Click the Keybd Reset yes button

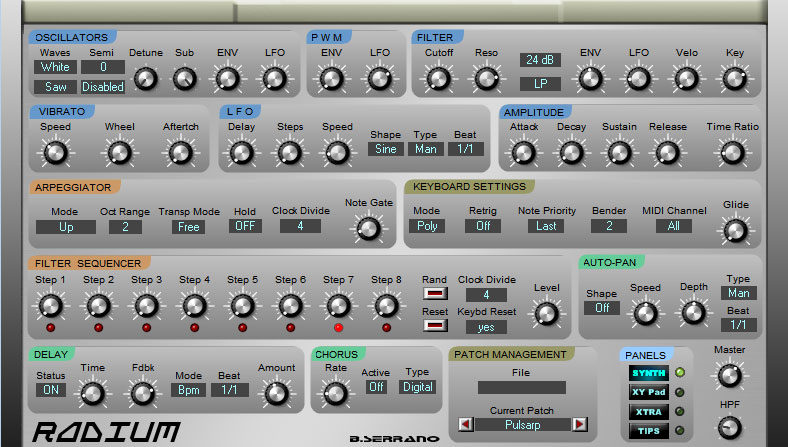click(486, 327)
